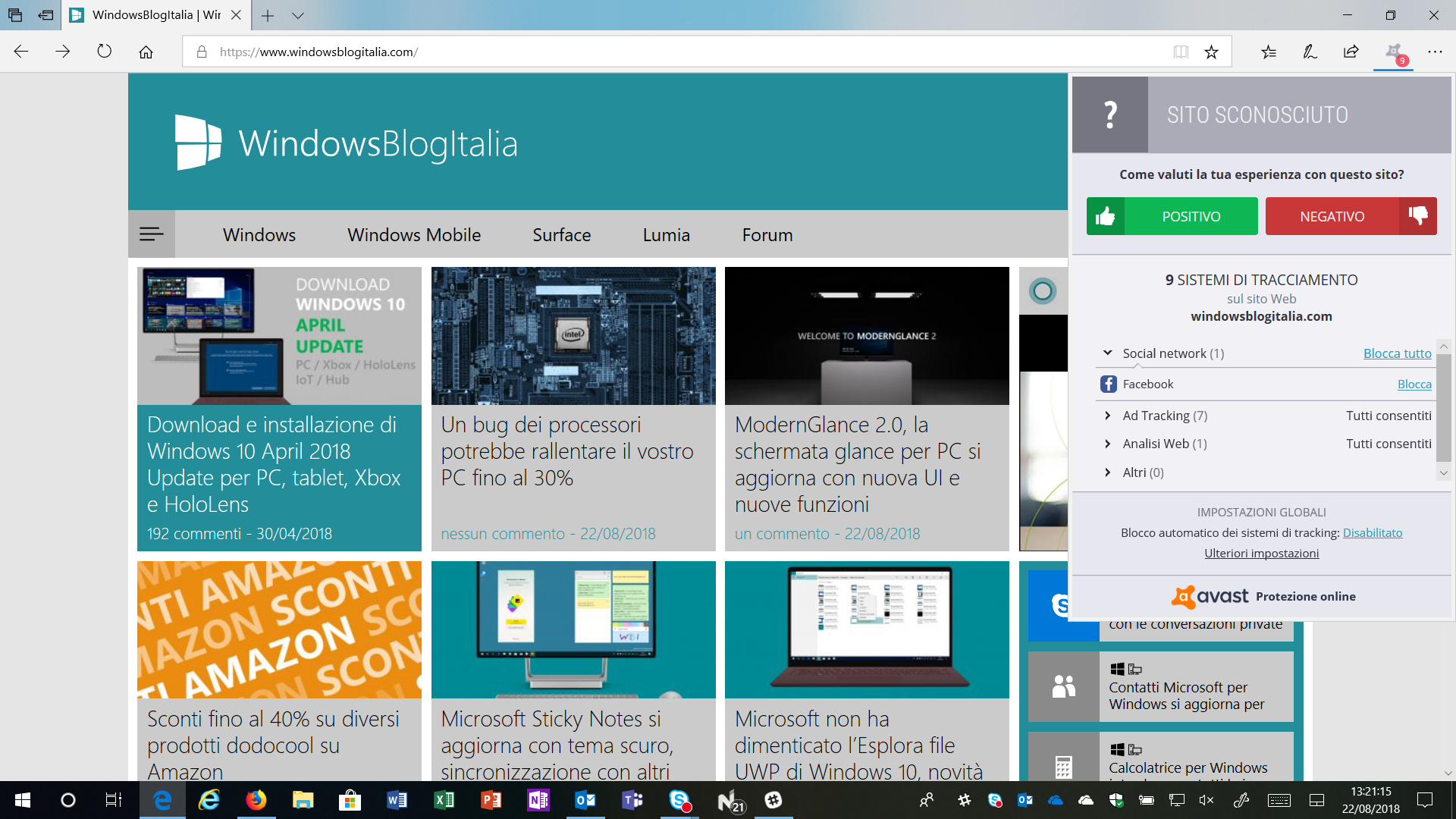
Task: Click Blocca tutto for Social network
Action: point(1397,353)
